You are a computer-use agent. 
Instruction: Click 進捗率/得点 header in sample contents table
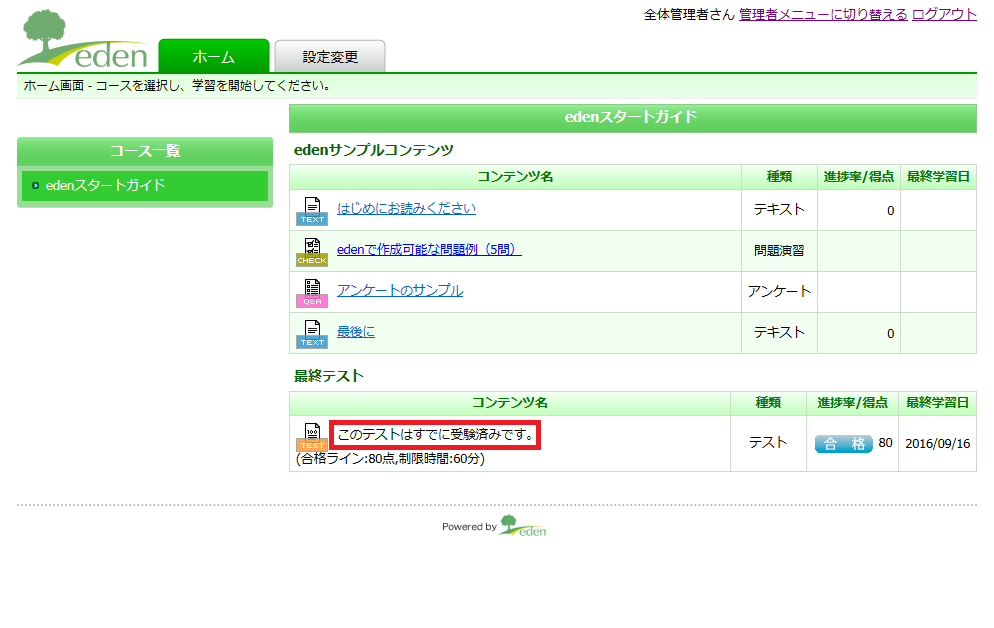[x=858, y=177]
